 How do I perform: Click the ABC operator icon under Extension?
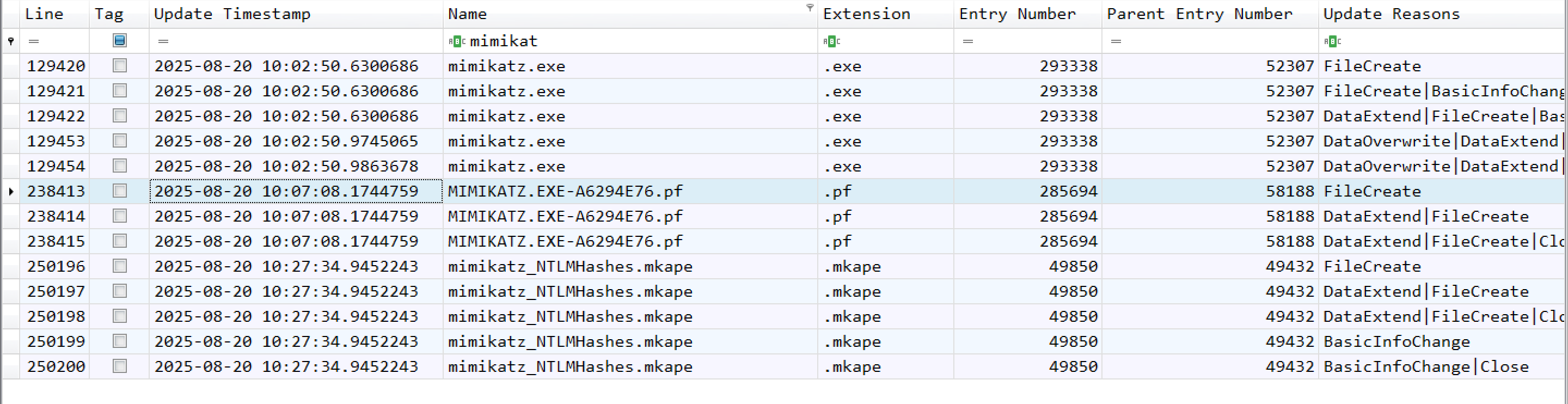pos(831,41)
